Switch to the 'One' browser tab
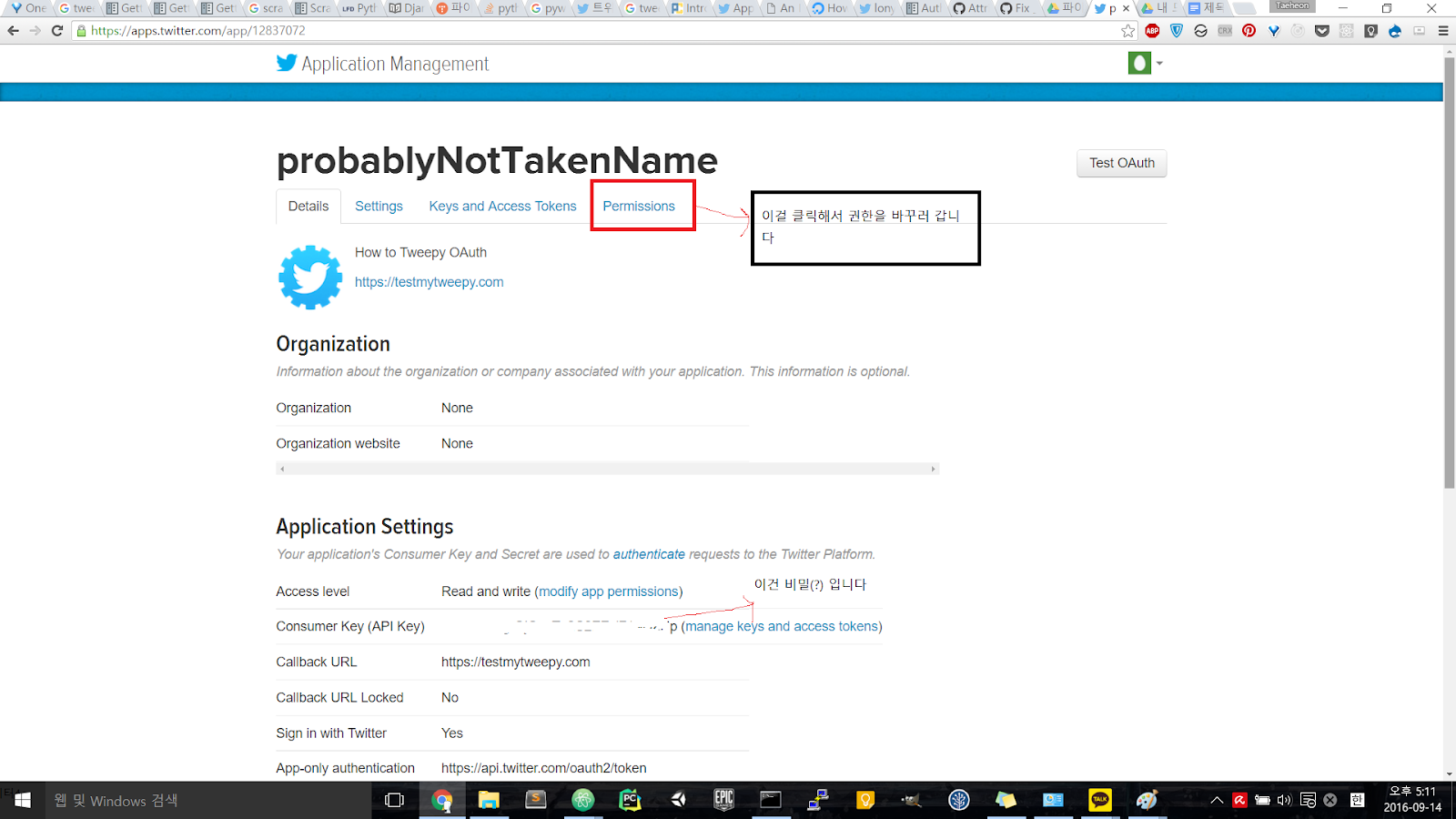 pyautogui.click(x=27, y=8)
